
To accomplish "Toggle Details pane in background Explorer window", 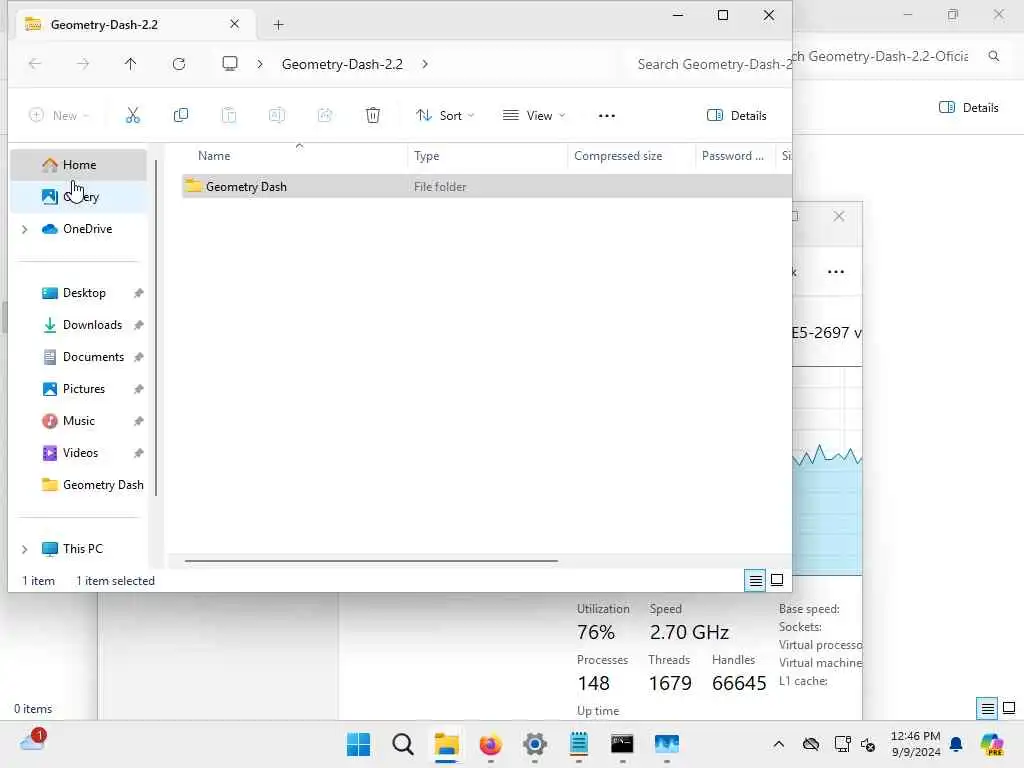I will coord(969,108).
